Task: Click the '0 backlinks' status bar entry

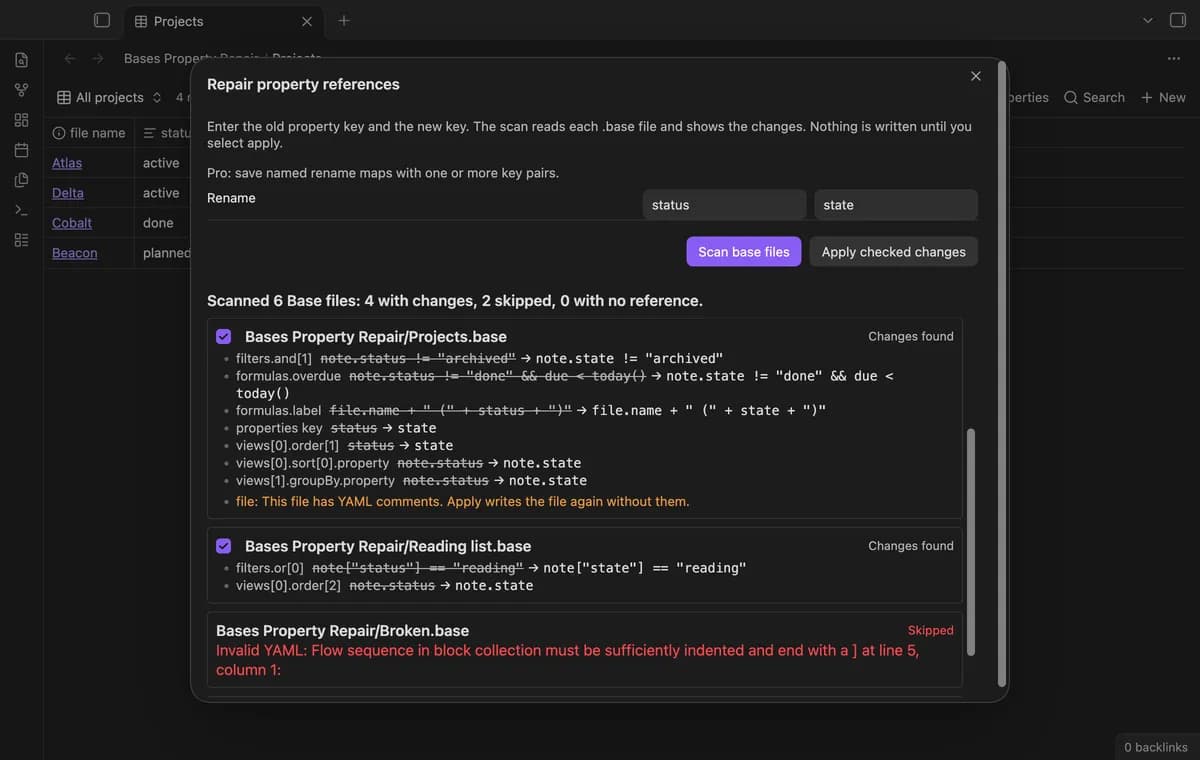Action: 1156,747
